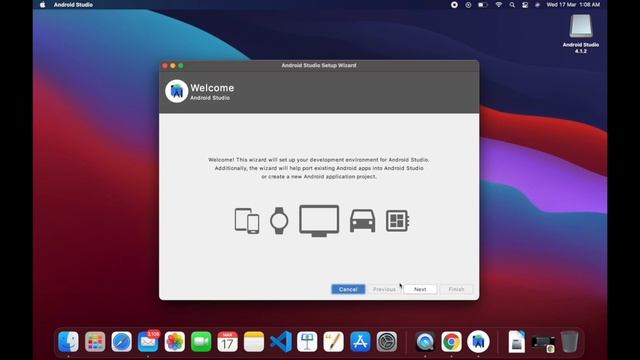Open the Trash in the Dock
This screenshot has width=640, height=360.
click(x=569, y=342)
